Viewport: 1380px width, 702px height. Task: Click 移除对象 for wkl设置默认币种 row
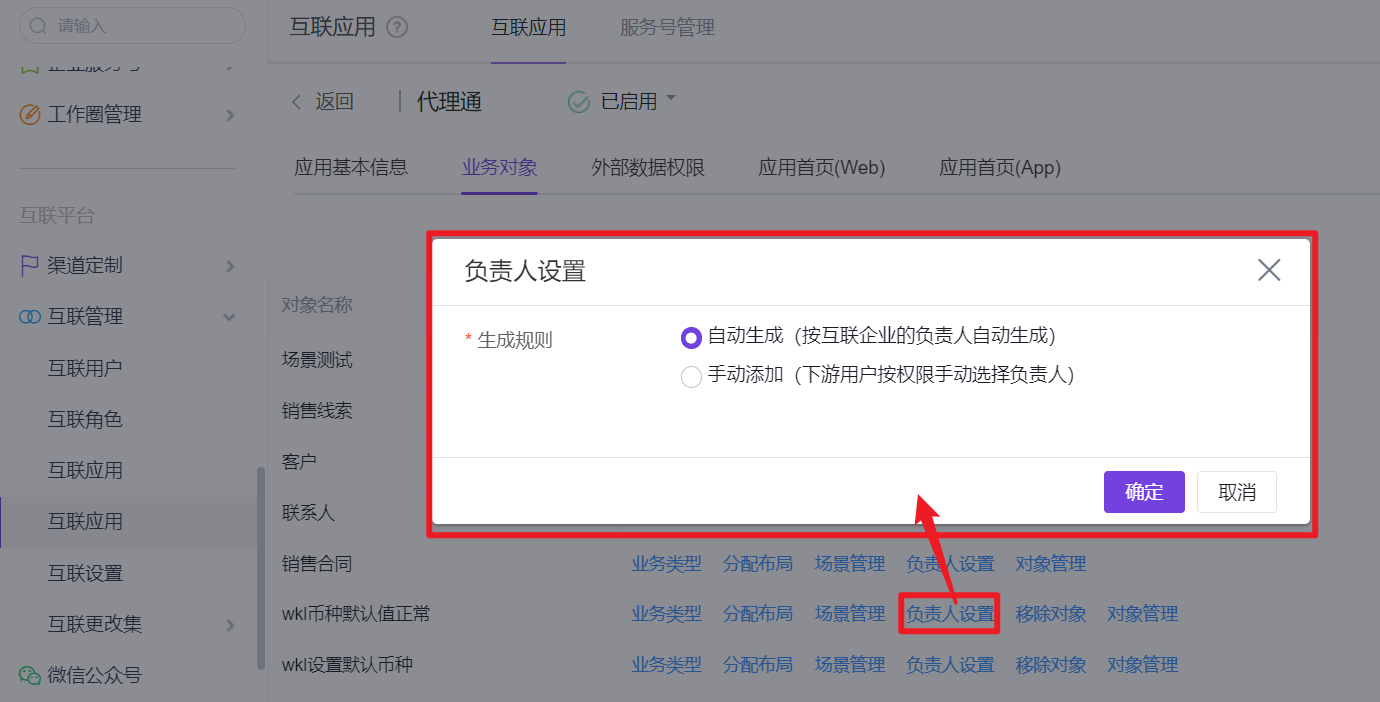(x=1051, y=665)
